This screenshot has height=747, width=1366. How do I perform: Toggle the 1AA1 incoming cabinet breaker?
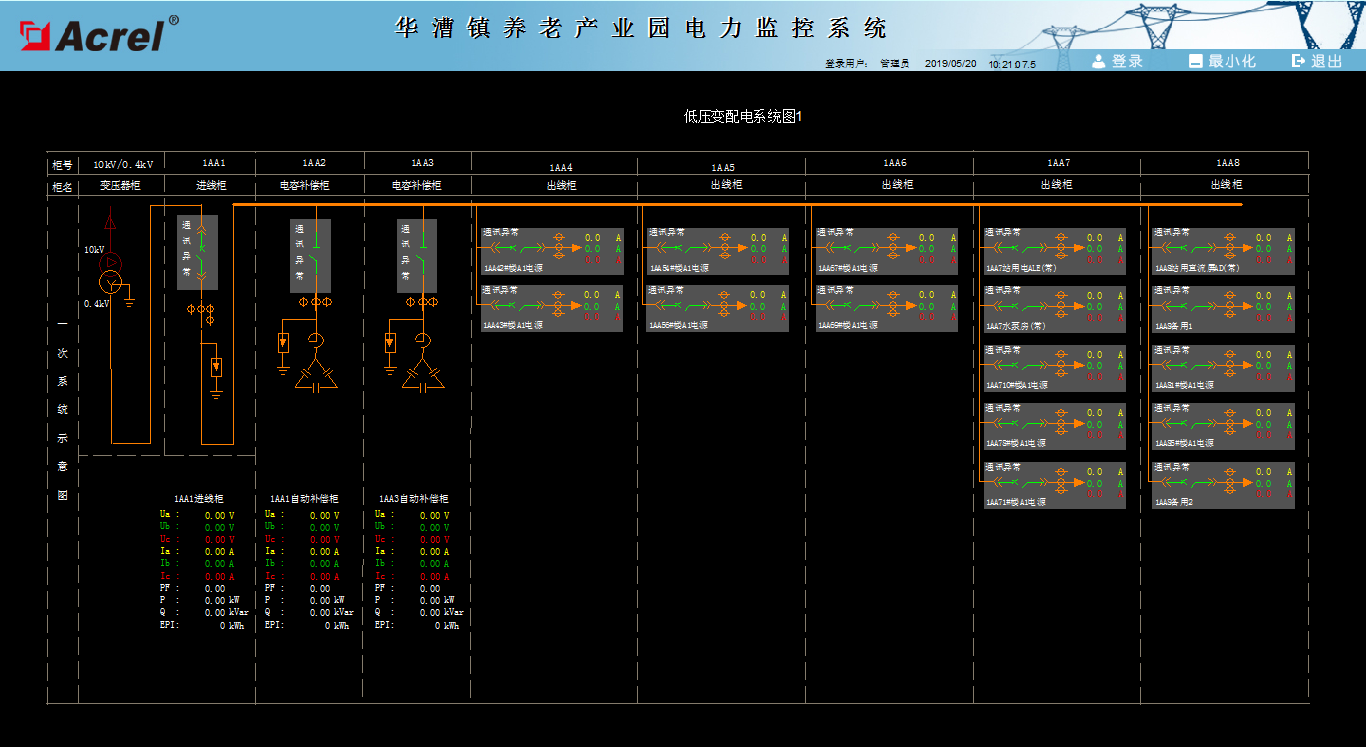[203, 253]
